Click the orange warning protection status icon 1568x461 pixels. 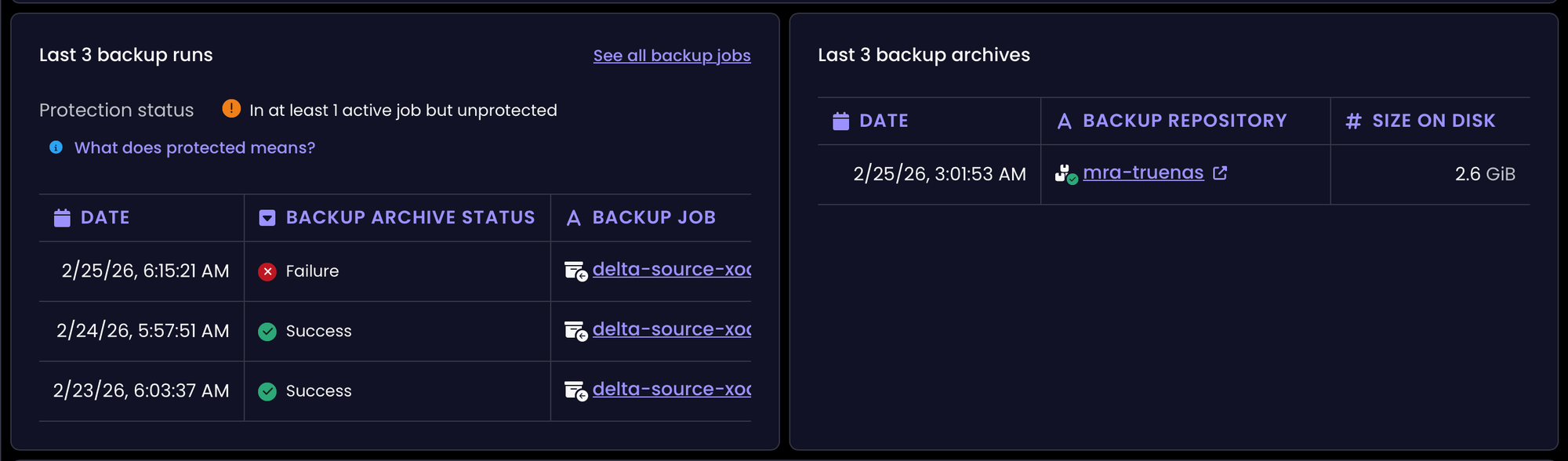tap(231, 109)
